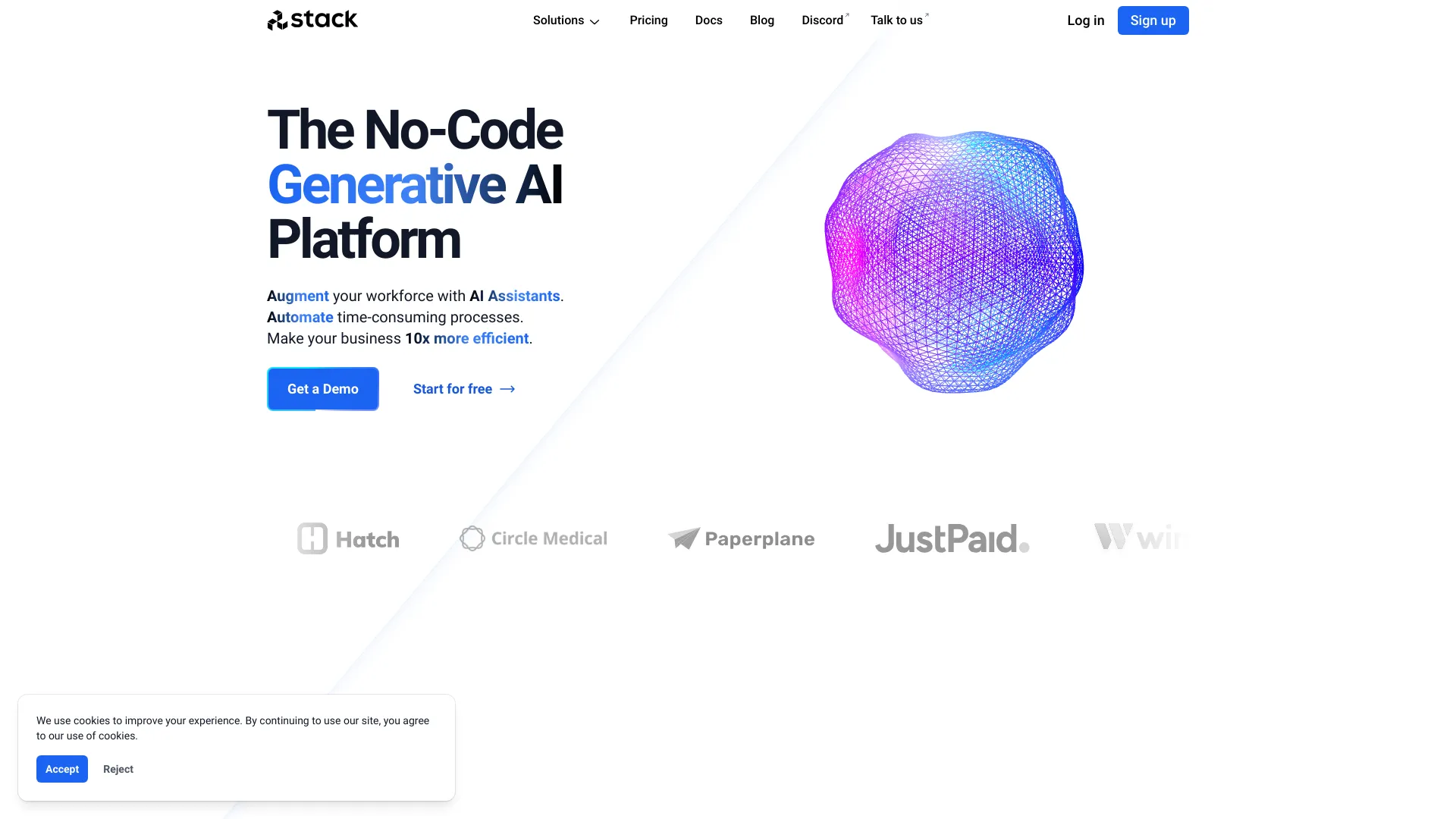Select the Pricing menu item
Image resolution: width=1456 pixels, height=819 pixels.
(x=648, y=20)
